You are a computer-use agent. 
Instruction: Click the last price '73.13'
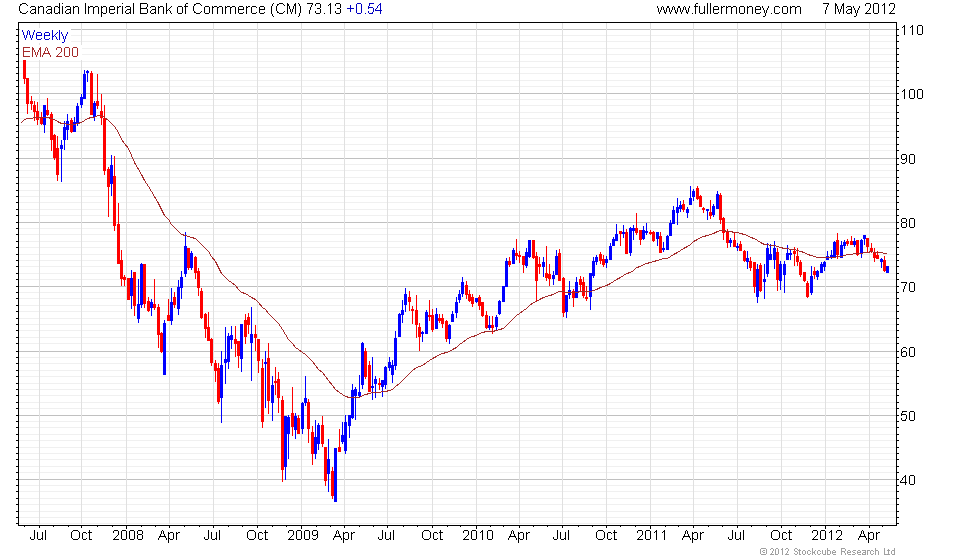pos(324,9)
